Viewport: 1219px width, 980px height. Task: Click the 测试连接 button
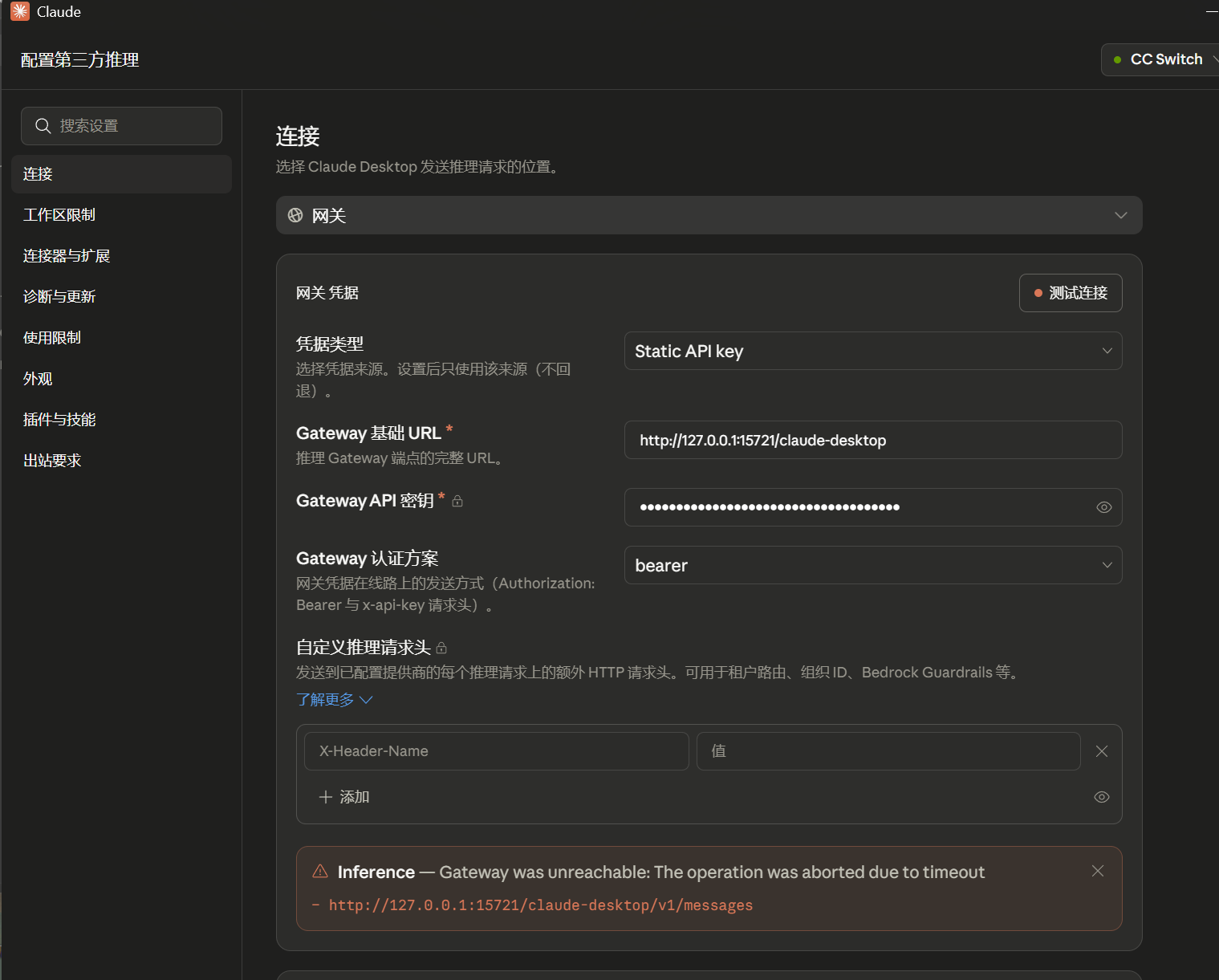[x=1071, y=293]
